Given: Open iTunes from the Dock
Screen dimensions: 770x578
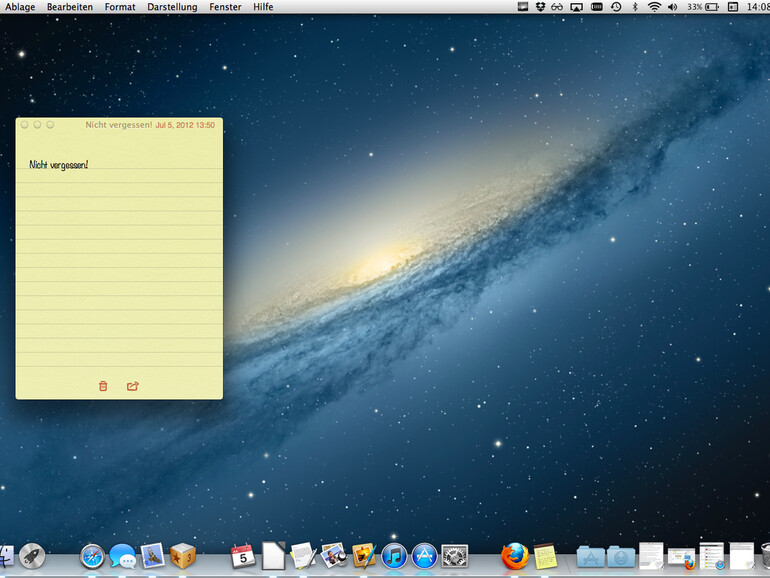Looking at the screenshot, I should (394, 556).
